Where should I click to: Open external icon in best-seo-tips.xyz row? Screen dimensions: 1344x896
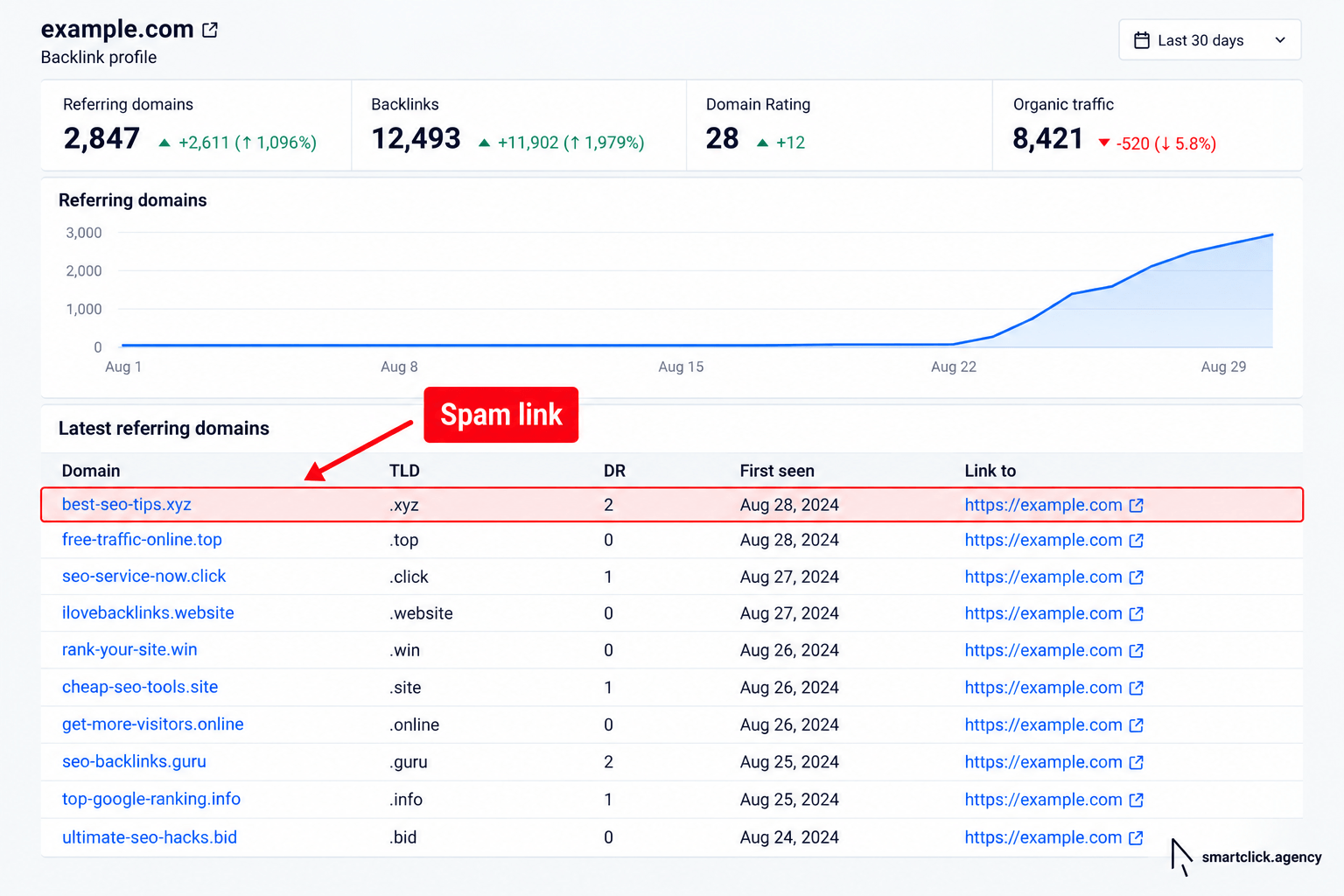(1137, 505)
